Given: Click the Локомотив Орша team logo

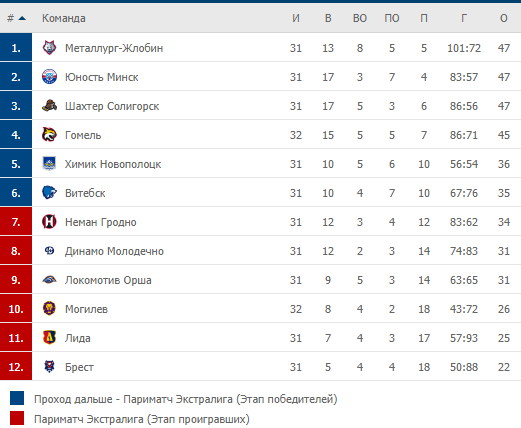Looking at the screenshot, I should point(49,280).
